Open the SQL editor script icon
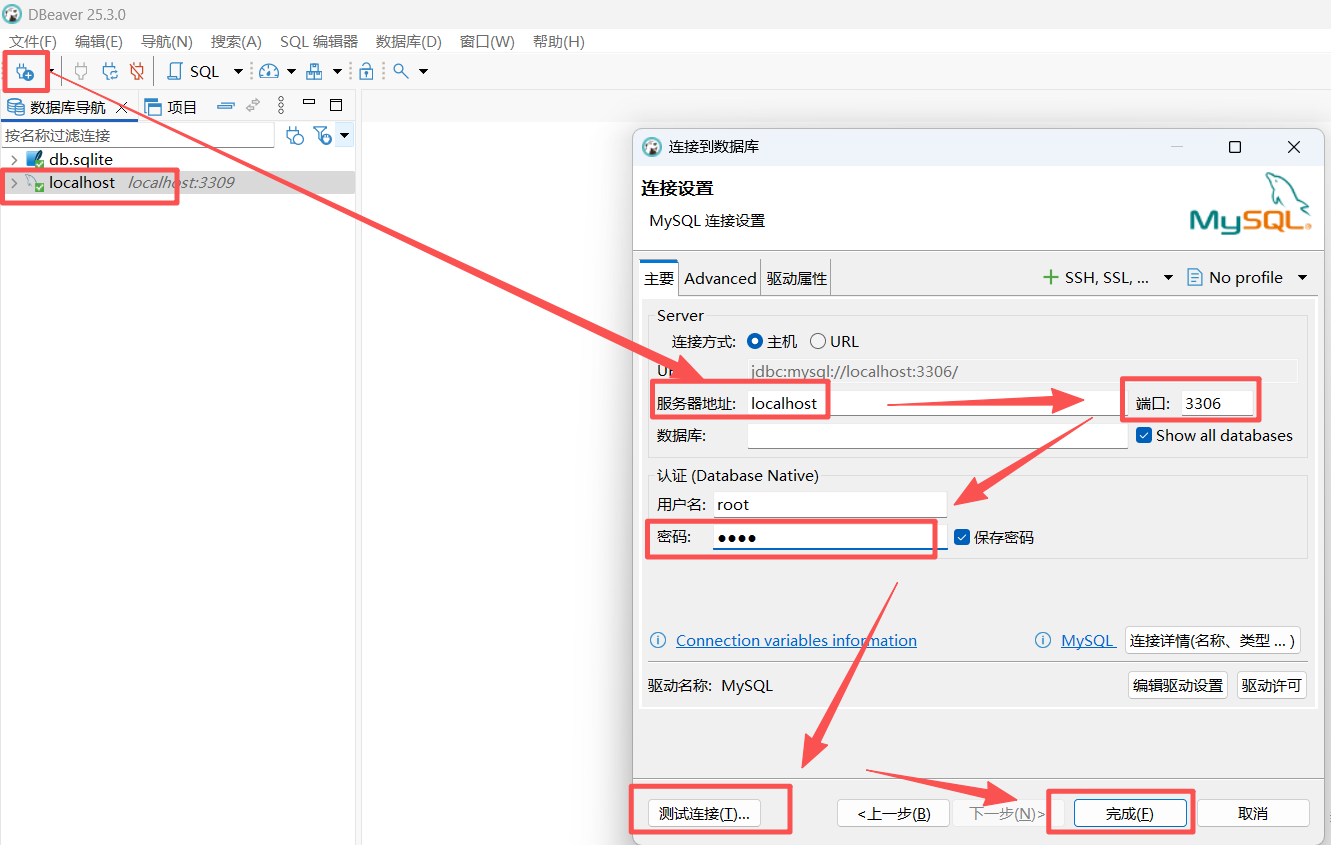The image size is (1331, 845). tap(176, 72)
